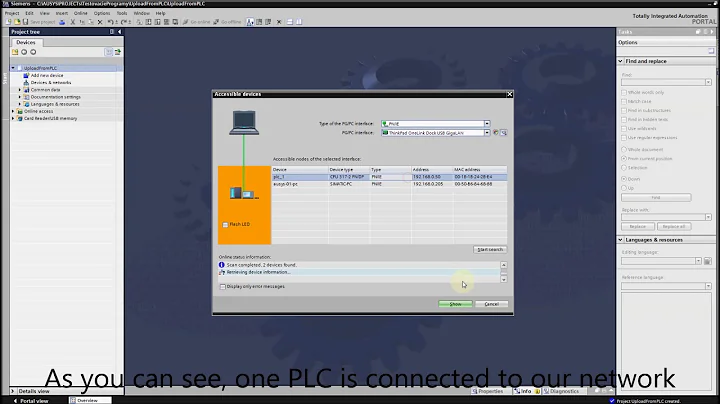
Task: Expand the Card Reader/USB memory node
Action: point(13,118)
